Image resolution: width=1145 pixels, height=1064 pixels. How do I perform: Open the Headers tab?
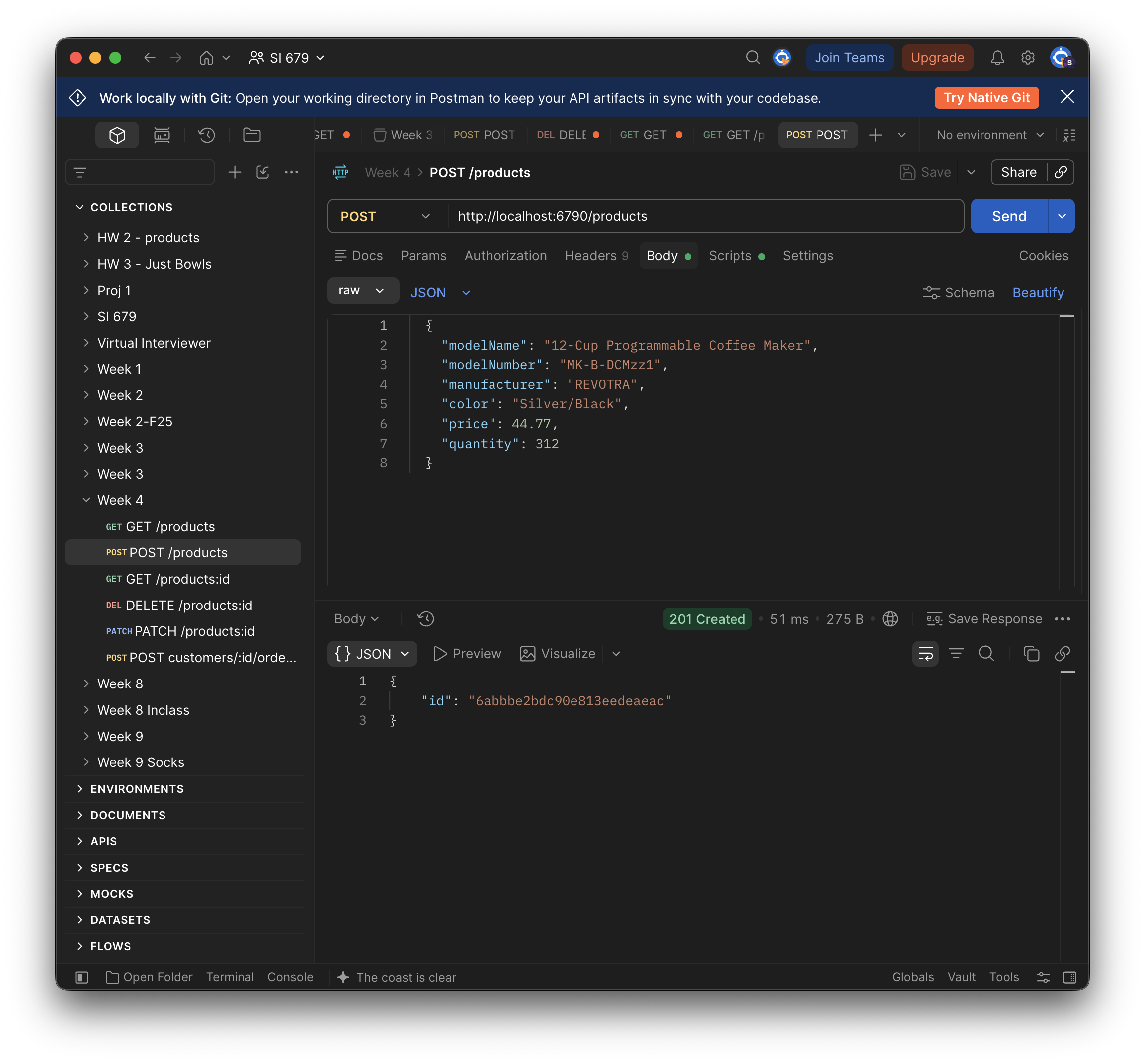[x=596, y=256]
